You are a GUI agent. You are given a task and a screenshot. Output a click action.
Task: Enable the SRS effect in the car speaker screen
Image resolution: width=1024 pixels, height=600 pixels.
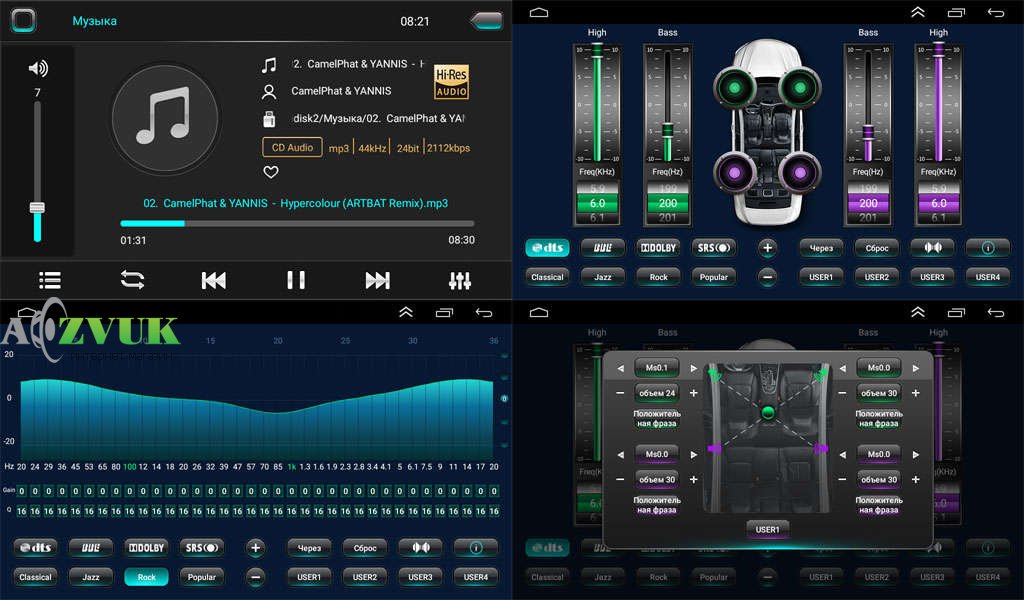714,248
